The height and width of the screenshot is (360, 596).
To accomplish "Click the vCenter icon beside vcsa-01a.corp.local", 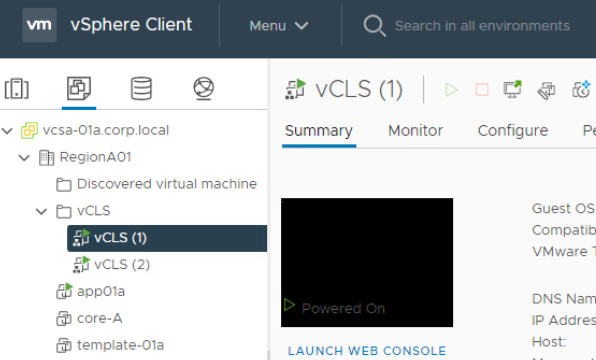I will click(29, 130).
